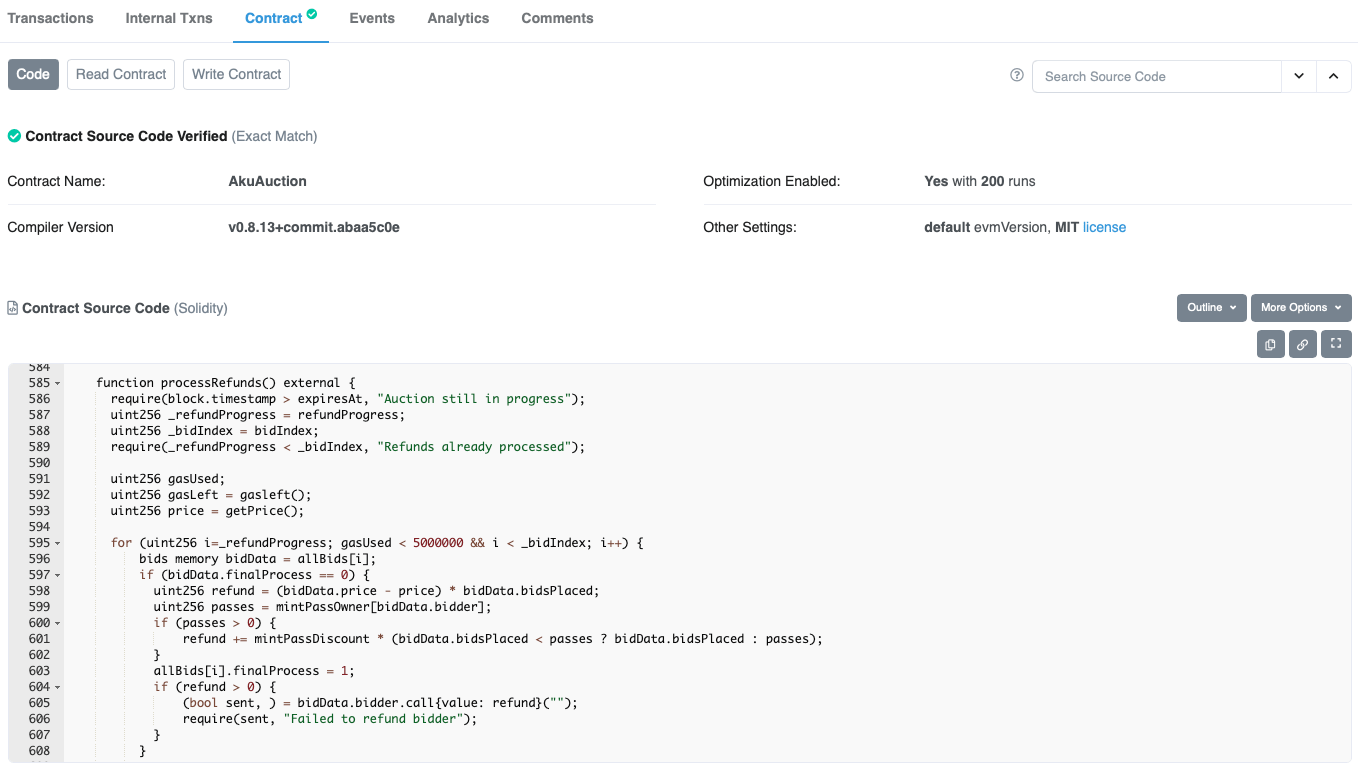Click the green verified checkmark icon
The width and height of the screenshot is (1358, 773).
[14, 136]
